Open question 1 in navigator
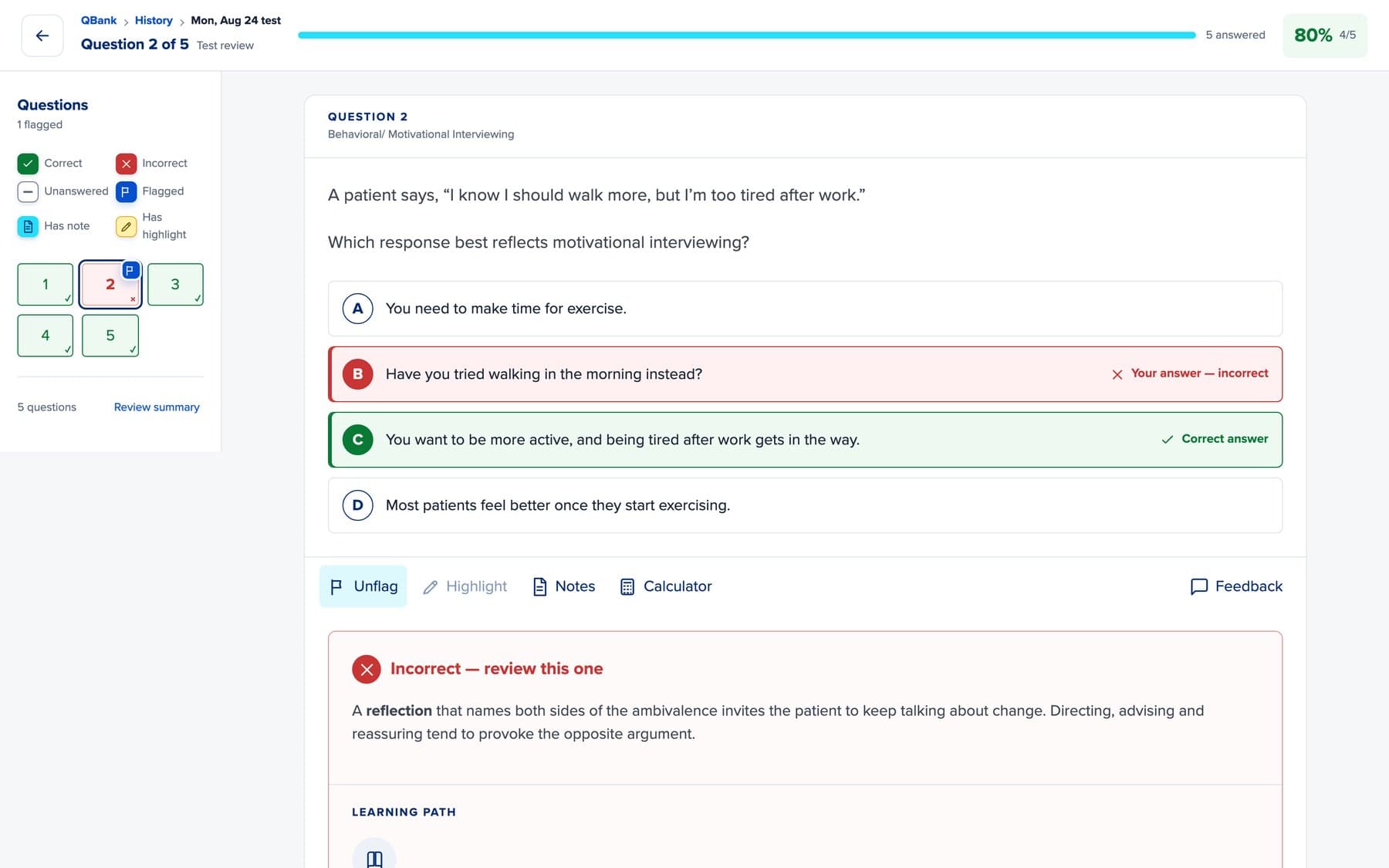 click(46, 284)
